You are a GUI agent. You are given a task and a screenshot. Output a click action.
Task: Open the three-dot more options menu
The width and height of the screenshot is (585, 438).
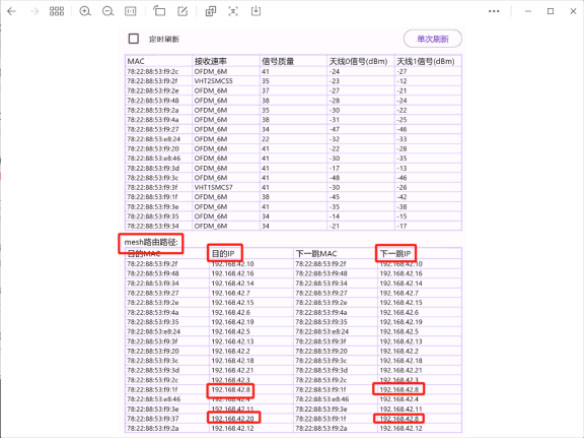[x=494, y=11]
